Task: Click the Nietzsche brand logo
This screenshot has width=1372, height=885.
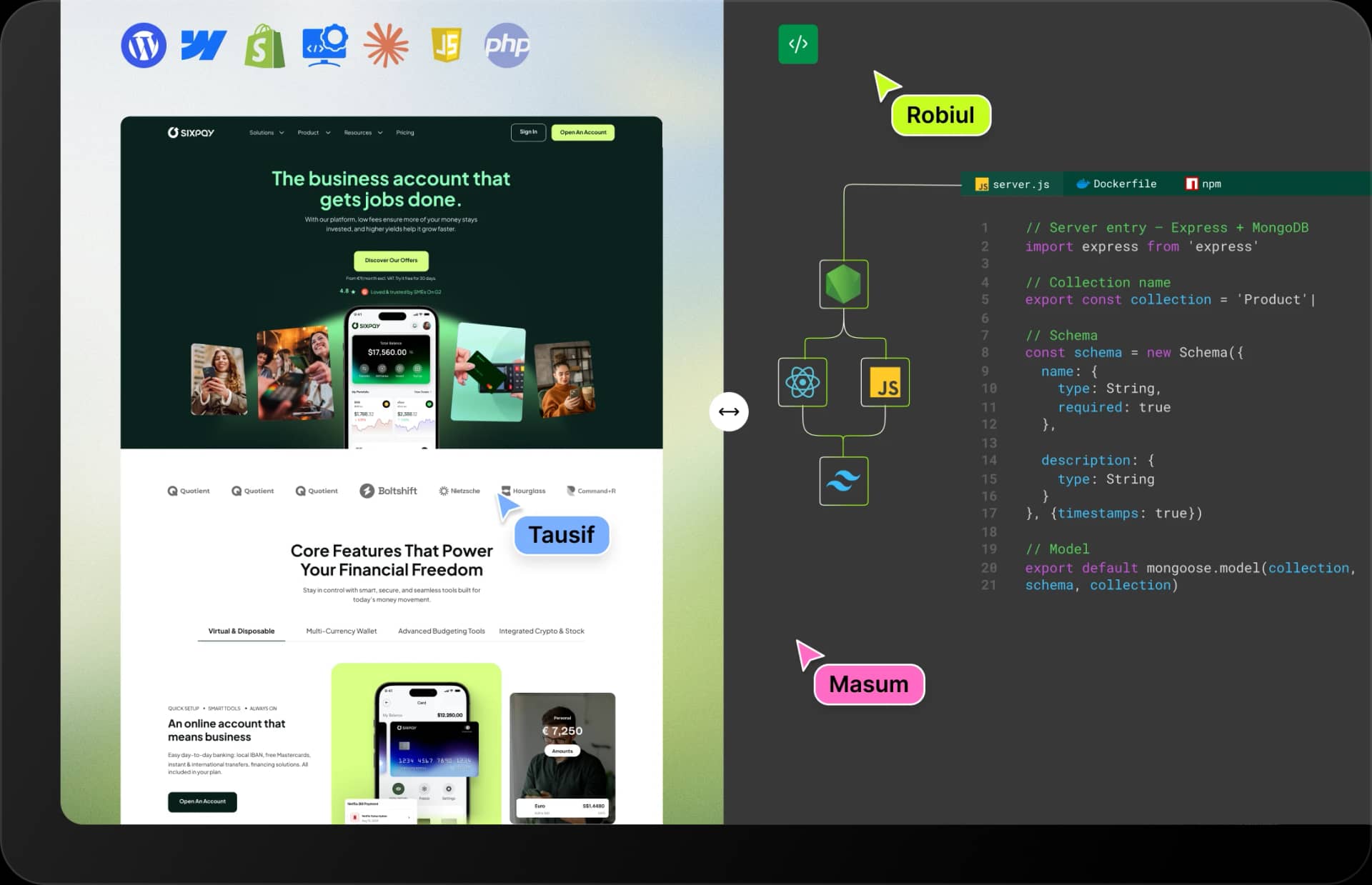Action: pyautogui.click(x=459, y=491)
